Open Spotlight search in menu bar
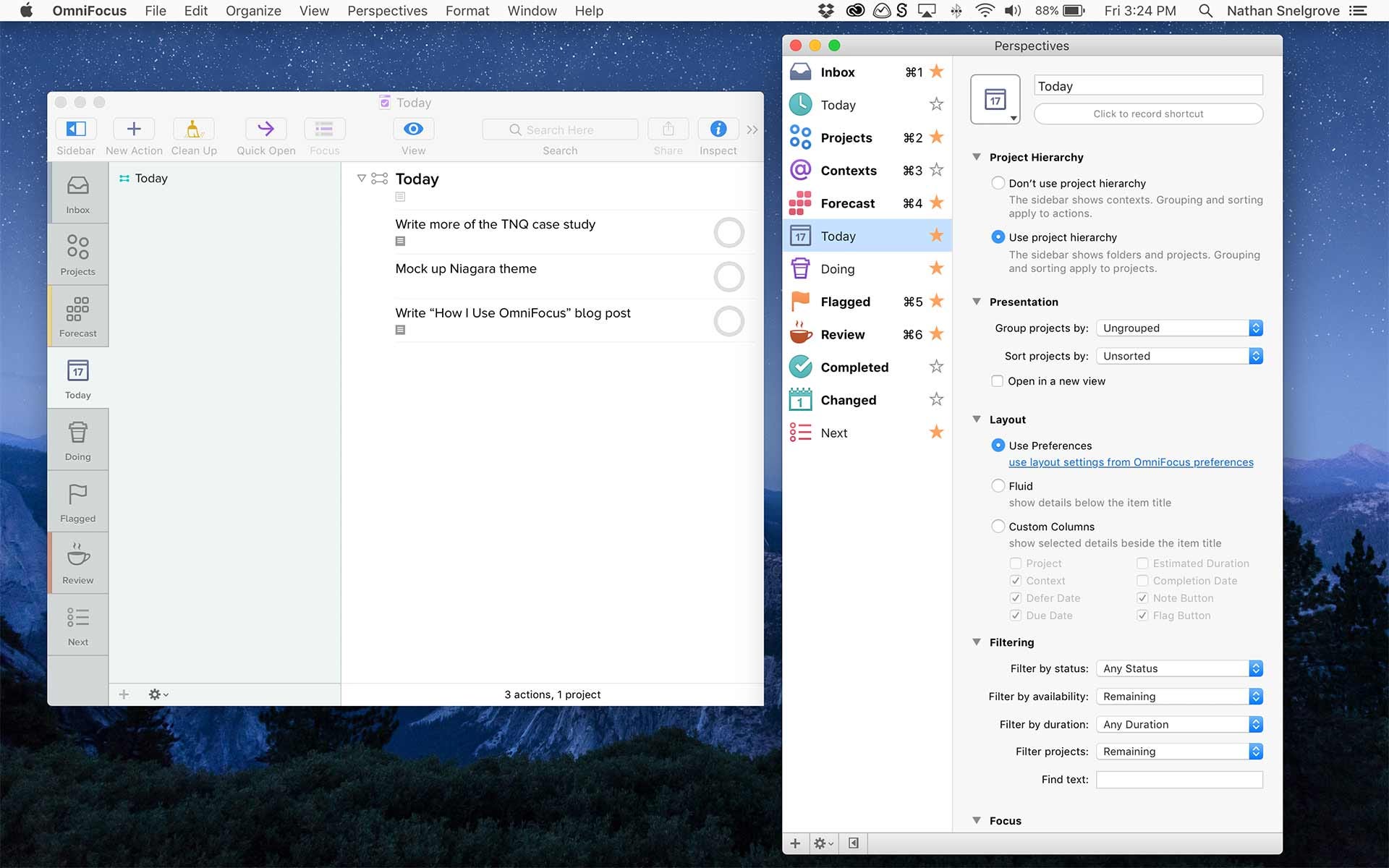The image size is (1389, 868). (1205, 11)
